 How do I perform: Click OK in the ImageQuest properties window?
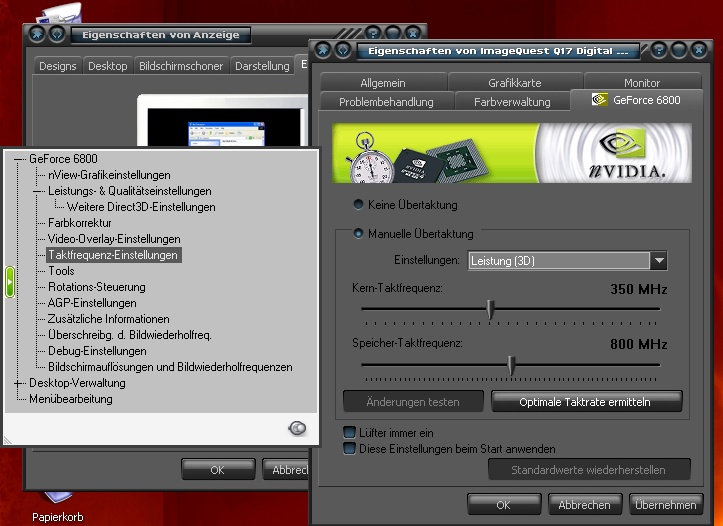pos(504,505)
